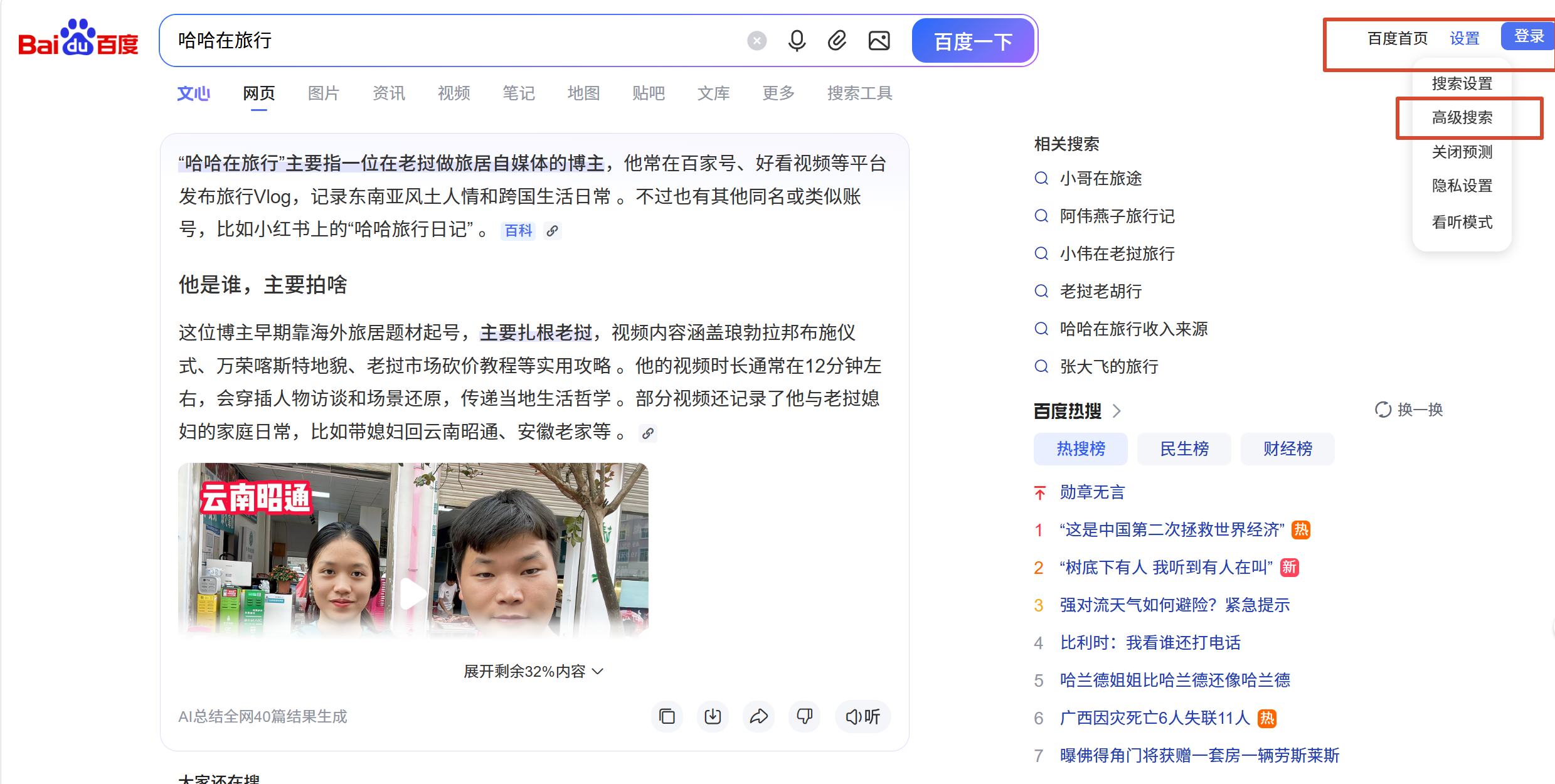The height and width of the screenshot is (784, 1555).
Task: Go to 百度首页 link
Action: 1398,39
